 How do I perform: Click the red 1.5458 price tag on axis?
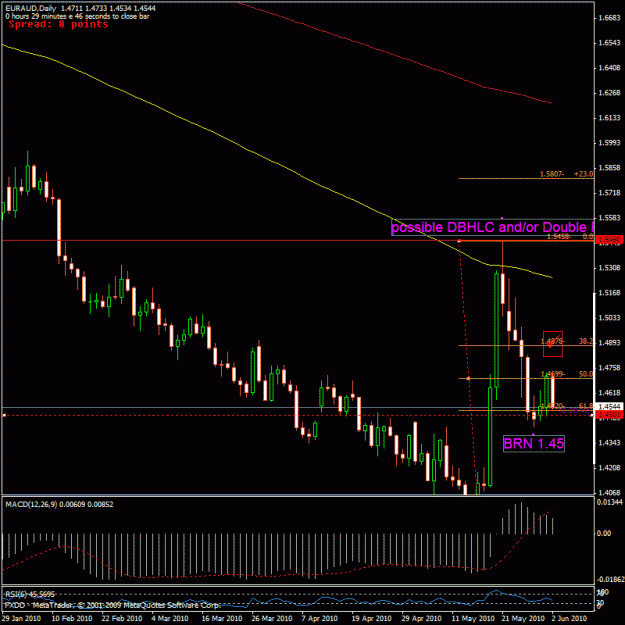608,240
